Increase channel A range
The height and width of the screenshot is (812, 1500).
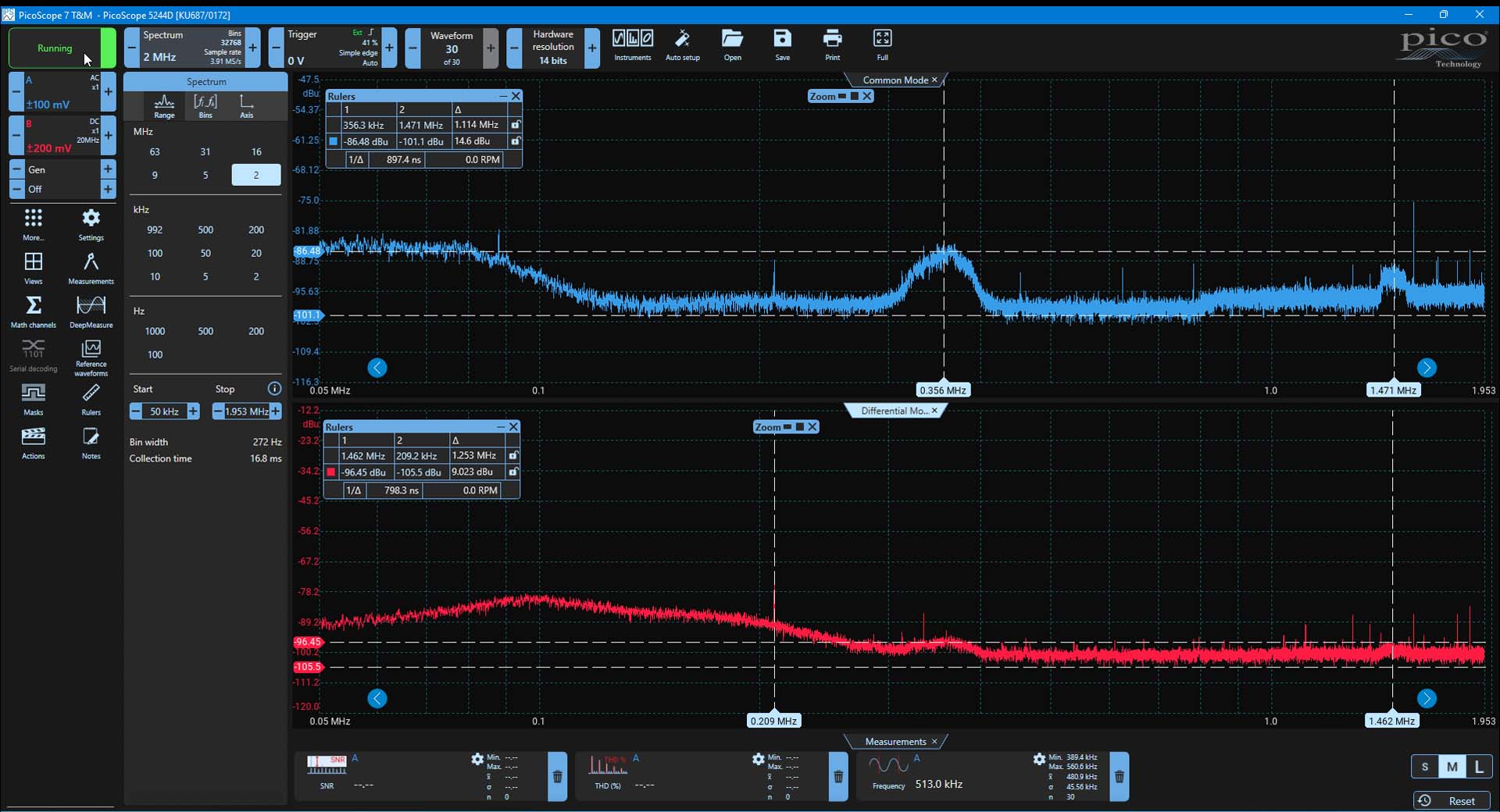[x=109, y=92]
